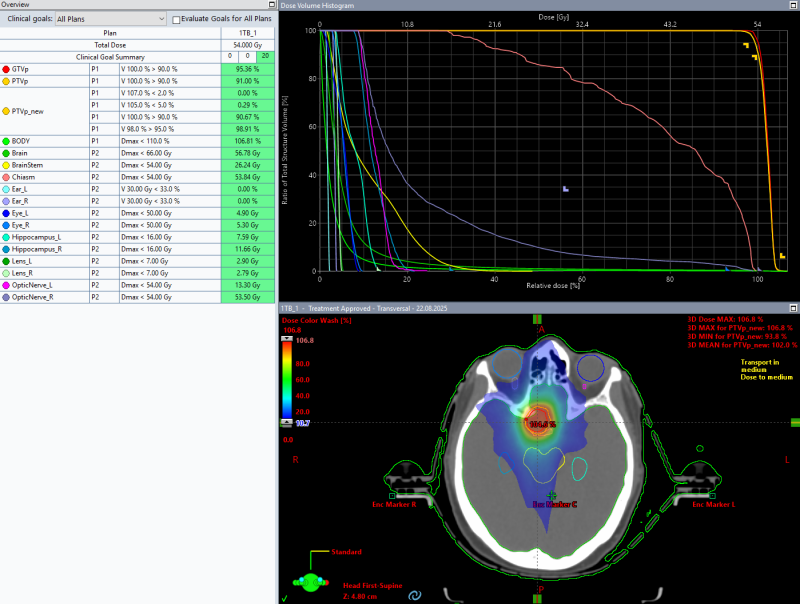Click the green passed-goals count cell showing 20
The height and width of the screenshot is (604, 800).
[x=265, y=56]
